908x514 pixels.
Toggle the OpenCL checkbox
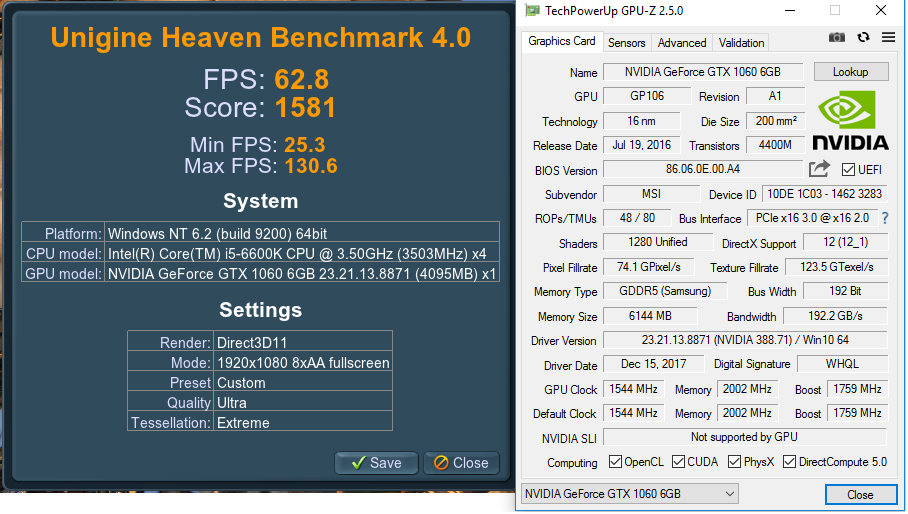pyautogui.click(x=617, y=462)
